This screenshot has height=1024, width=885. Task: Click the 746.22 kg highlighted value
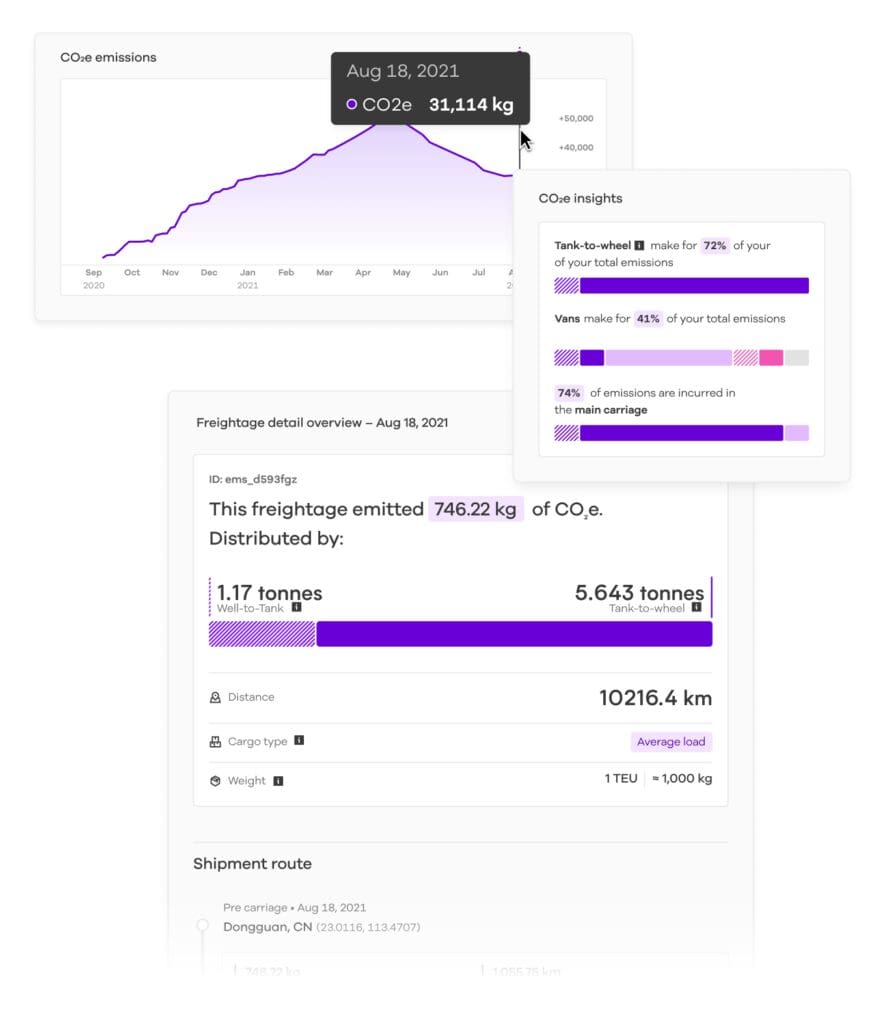[475, 509]
